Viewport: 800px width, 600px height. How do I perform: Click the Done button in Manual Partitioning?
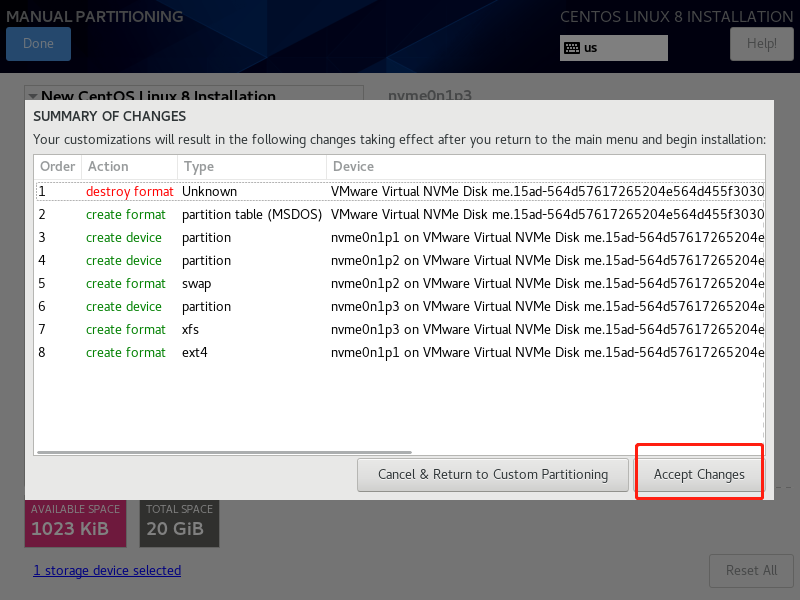(38, 44)
